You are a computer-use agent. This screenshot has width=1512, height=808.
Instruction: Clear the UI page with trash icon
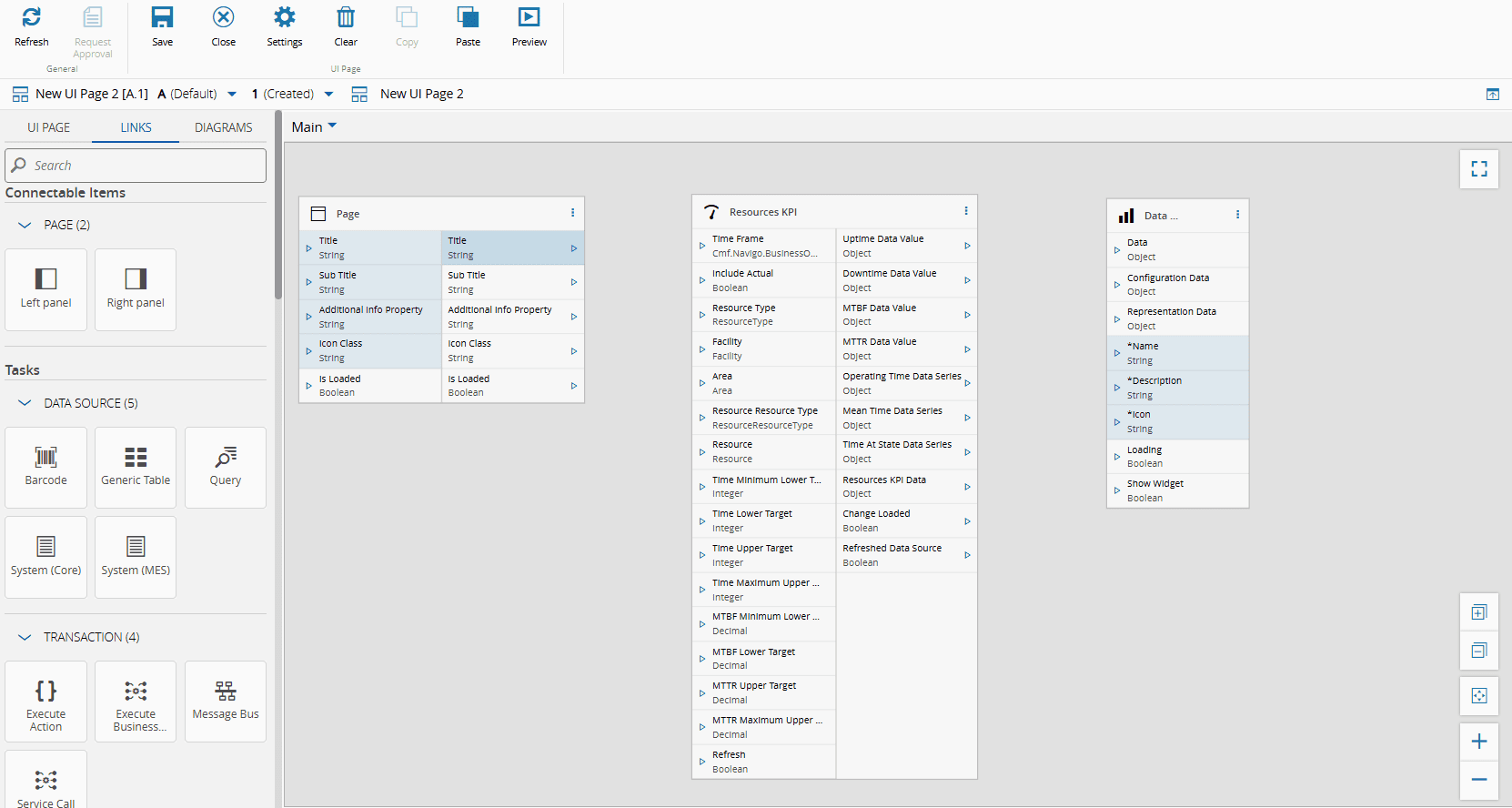click(346, 26)
